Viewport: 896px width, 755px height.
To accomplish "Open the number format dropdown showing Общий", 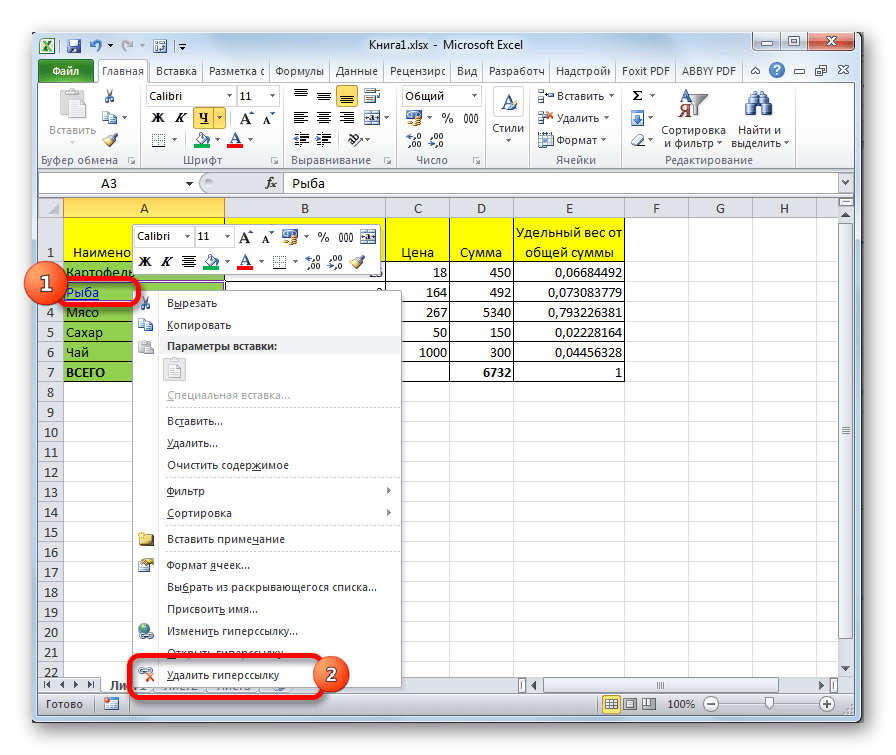I will pos(473,96).
